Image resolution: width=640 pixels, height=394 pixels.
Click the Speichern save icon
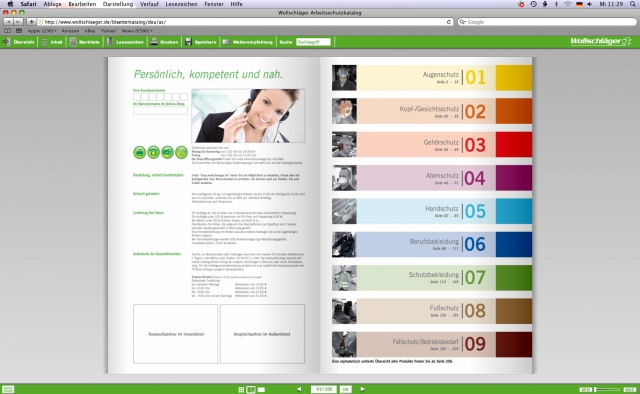pyautogui.click(x=188, y=42)
